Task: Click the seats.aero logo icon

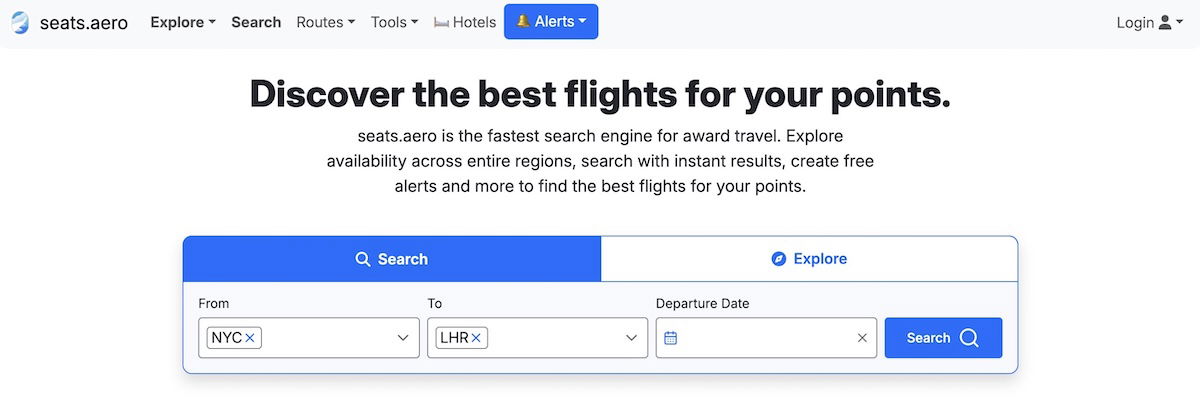Action: pos(20,22)
